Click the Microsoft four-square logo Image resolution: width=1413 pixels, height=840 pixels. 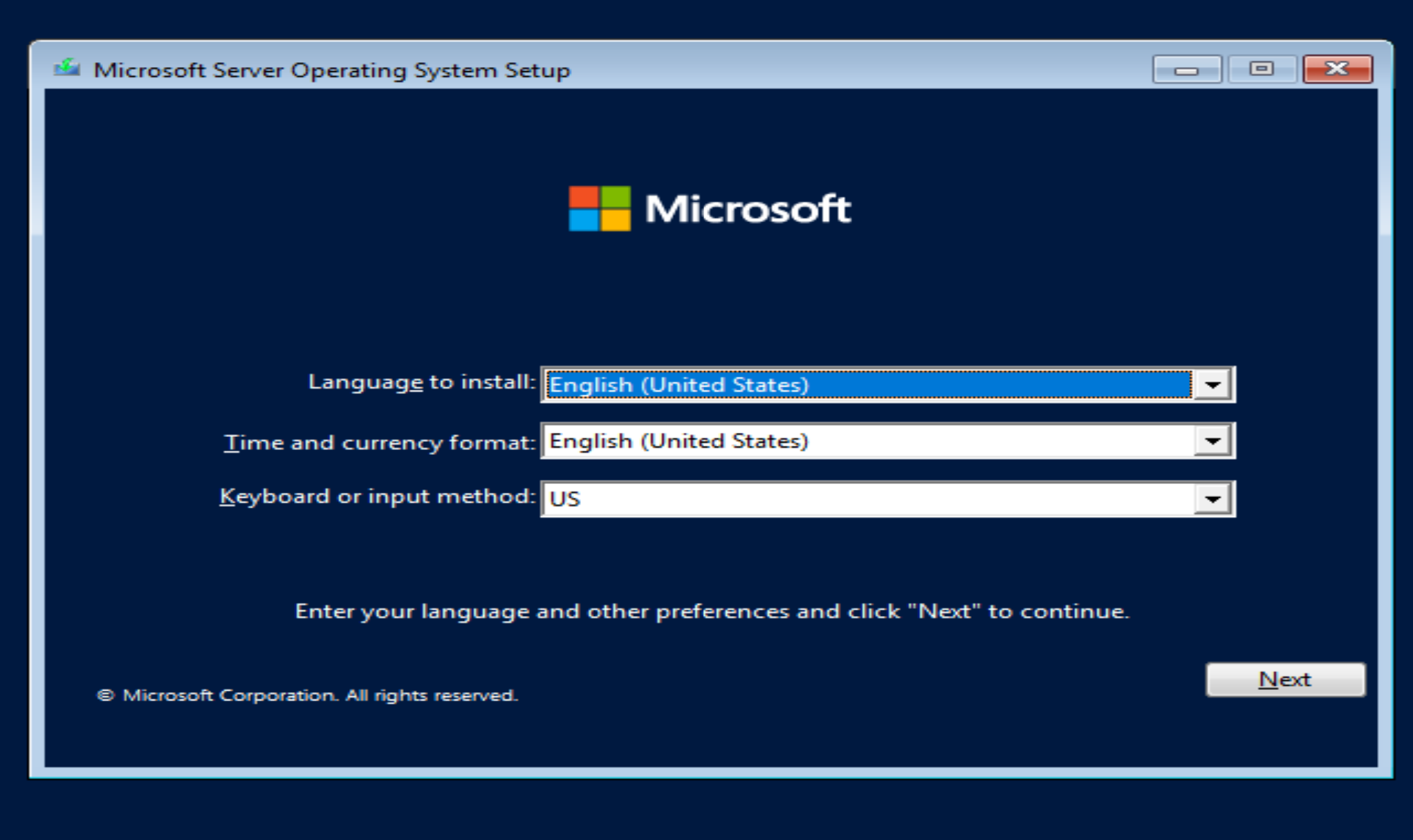point(599,208)
